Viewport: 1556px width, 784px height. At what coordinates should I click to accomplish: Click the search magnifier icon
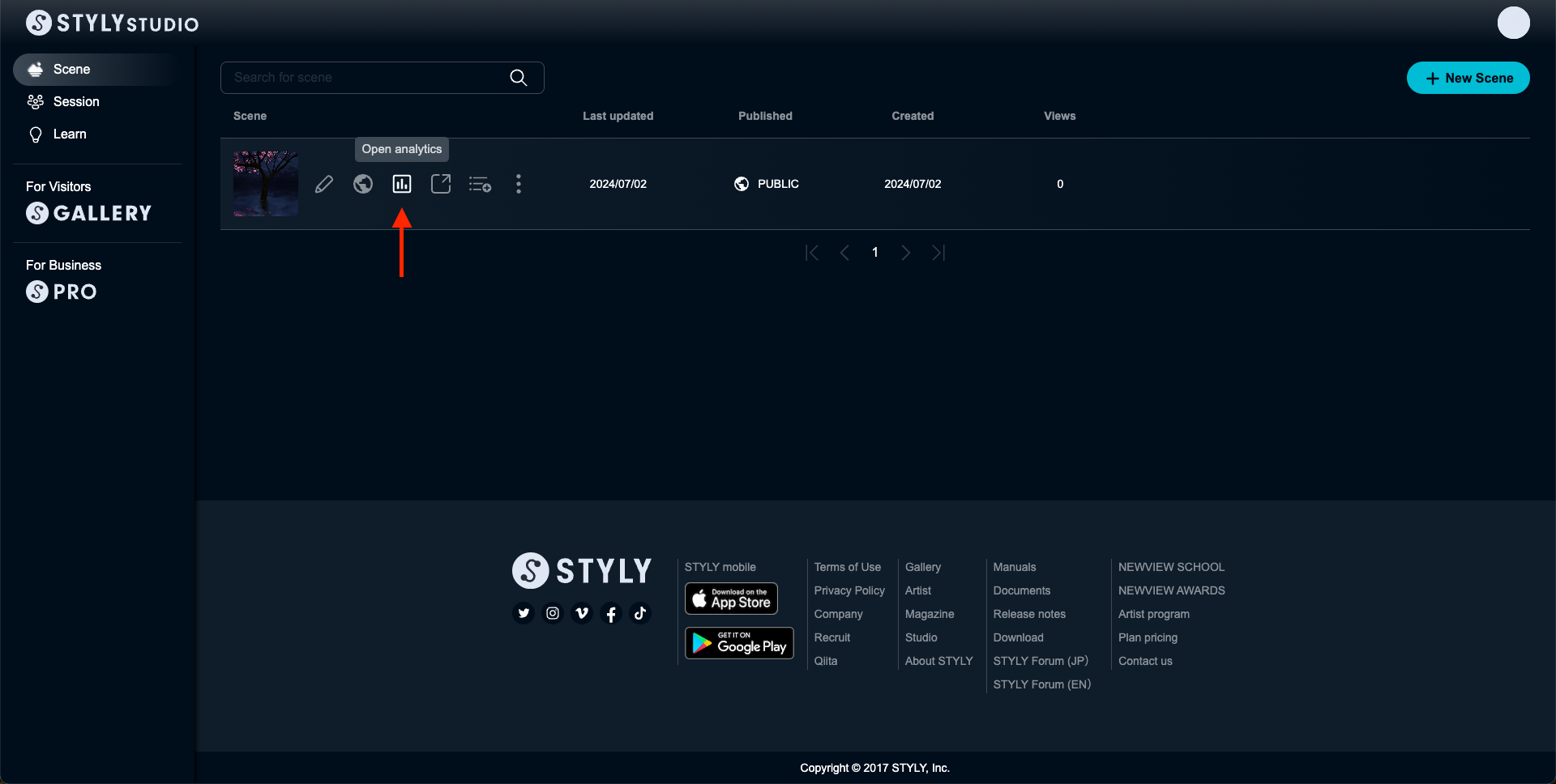[518, 77]
